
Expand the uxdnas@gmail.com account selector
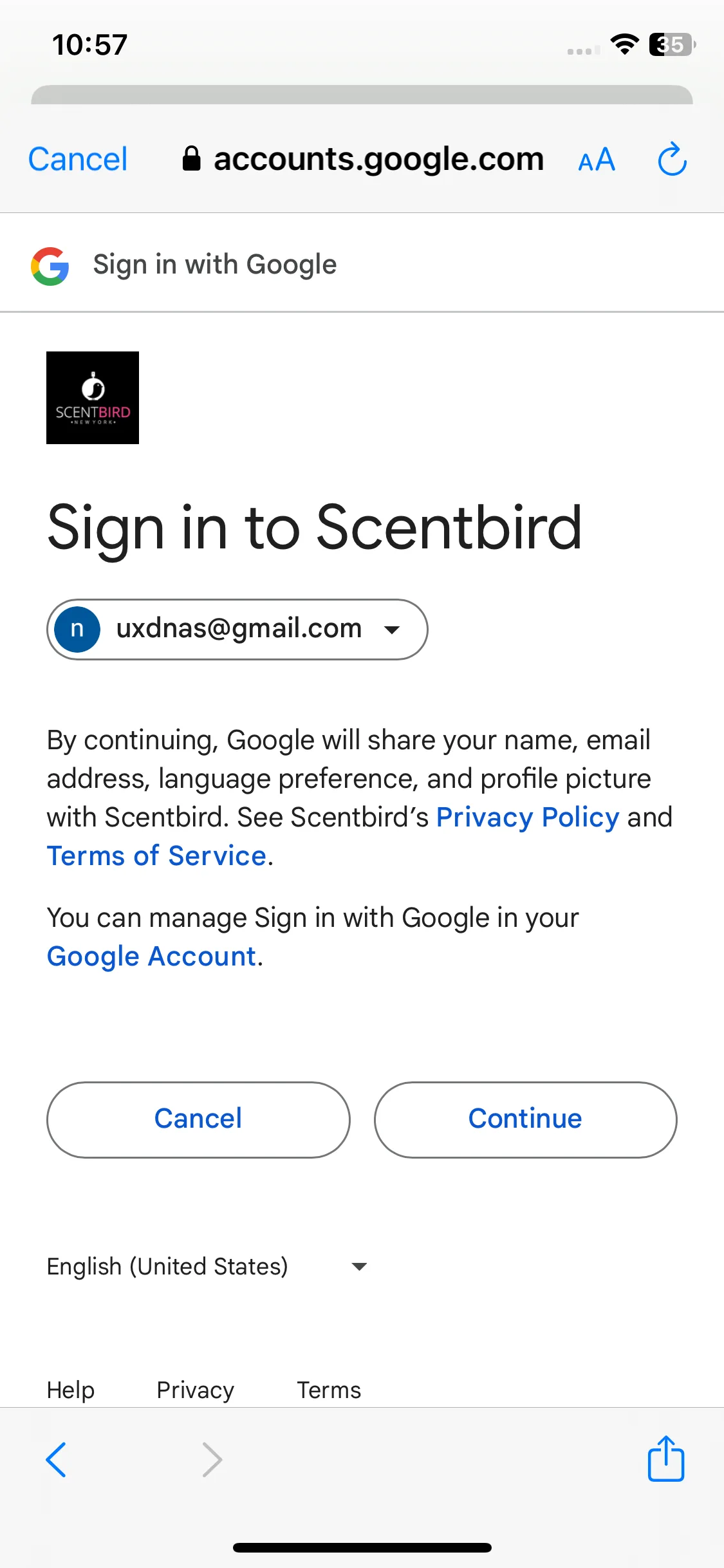[237, 630]
